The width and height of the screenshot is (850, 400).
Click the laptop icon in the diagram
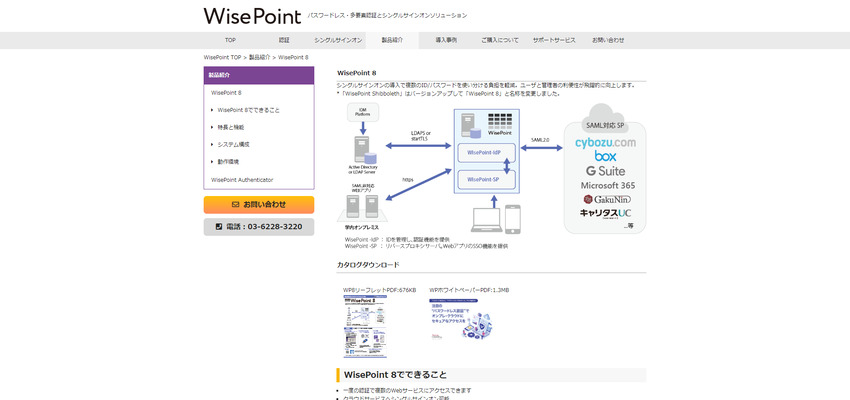click(486, 220)
